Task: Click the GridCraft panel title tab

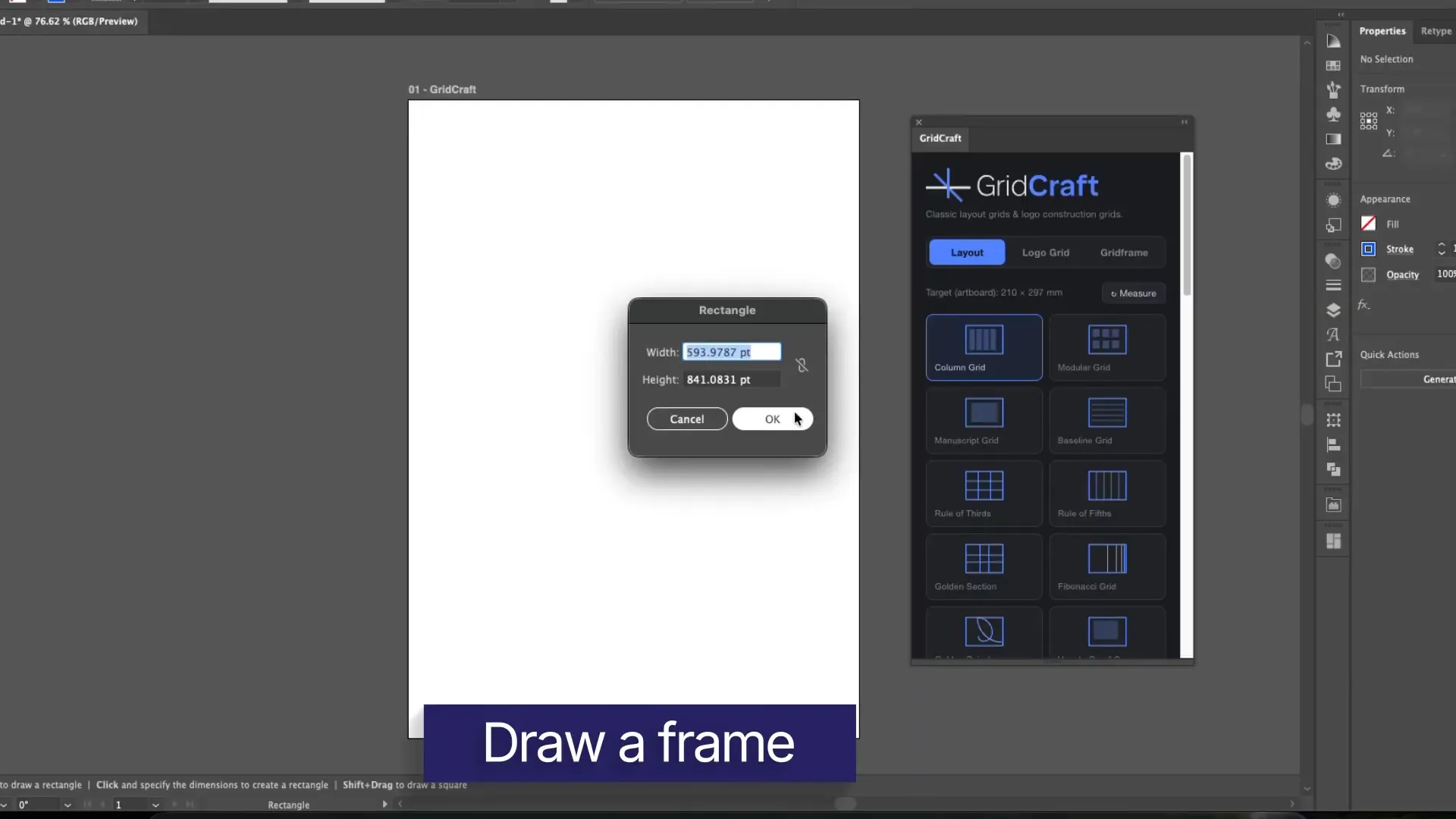Action: click(x=940, y=138)
